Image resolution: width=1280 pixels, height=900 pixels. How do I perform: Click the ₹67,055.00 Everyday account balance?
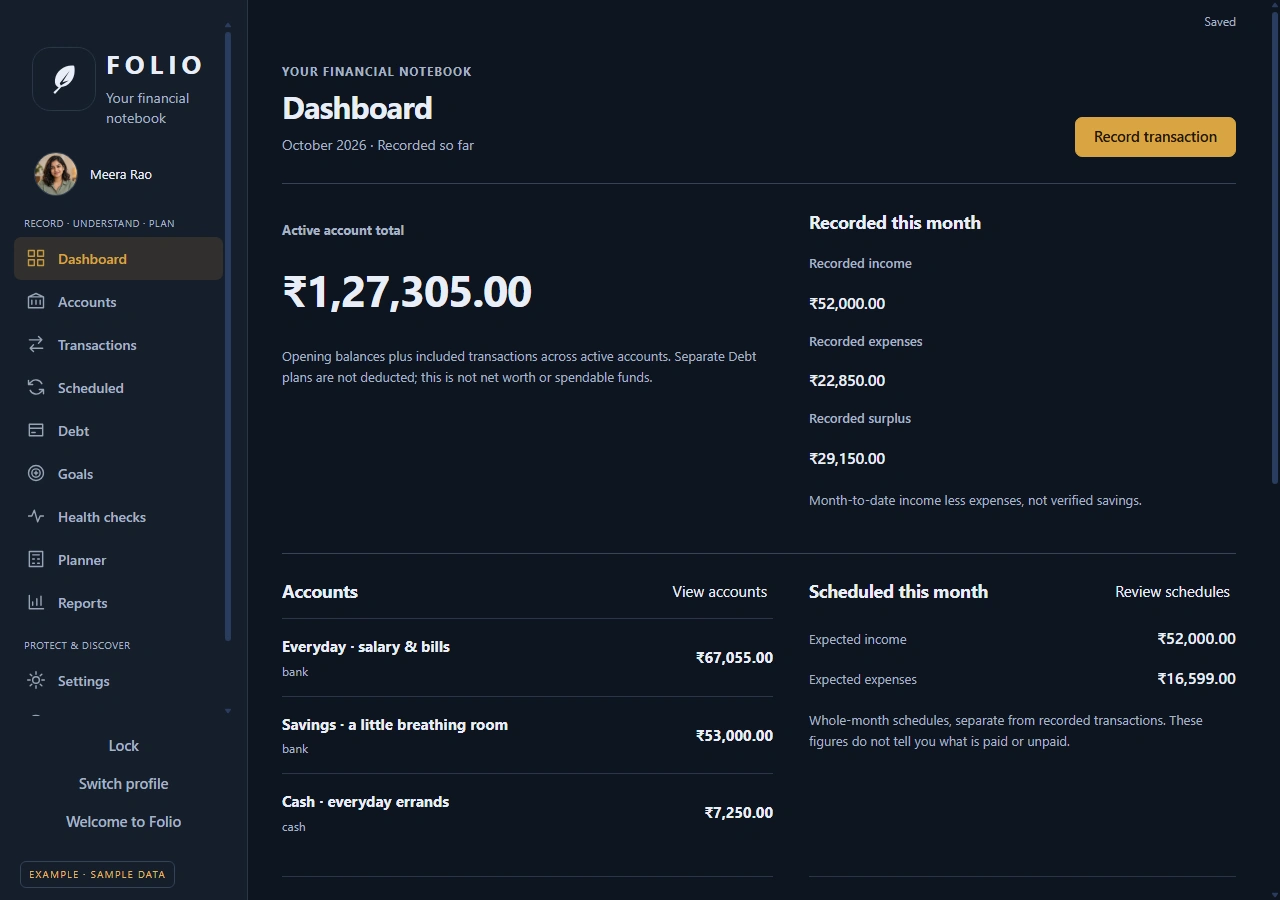click(734, 658)
